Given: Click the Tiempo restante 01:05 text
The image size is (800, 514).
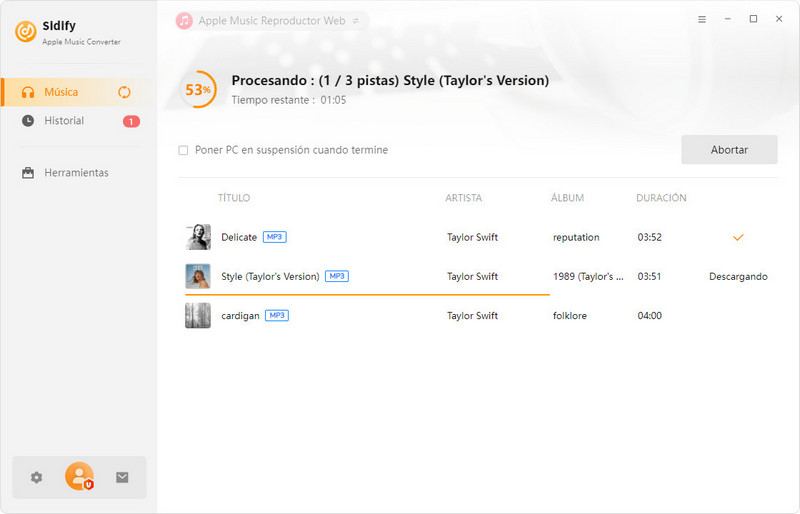Looking at the screenshot, I should coord(289,100).
